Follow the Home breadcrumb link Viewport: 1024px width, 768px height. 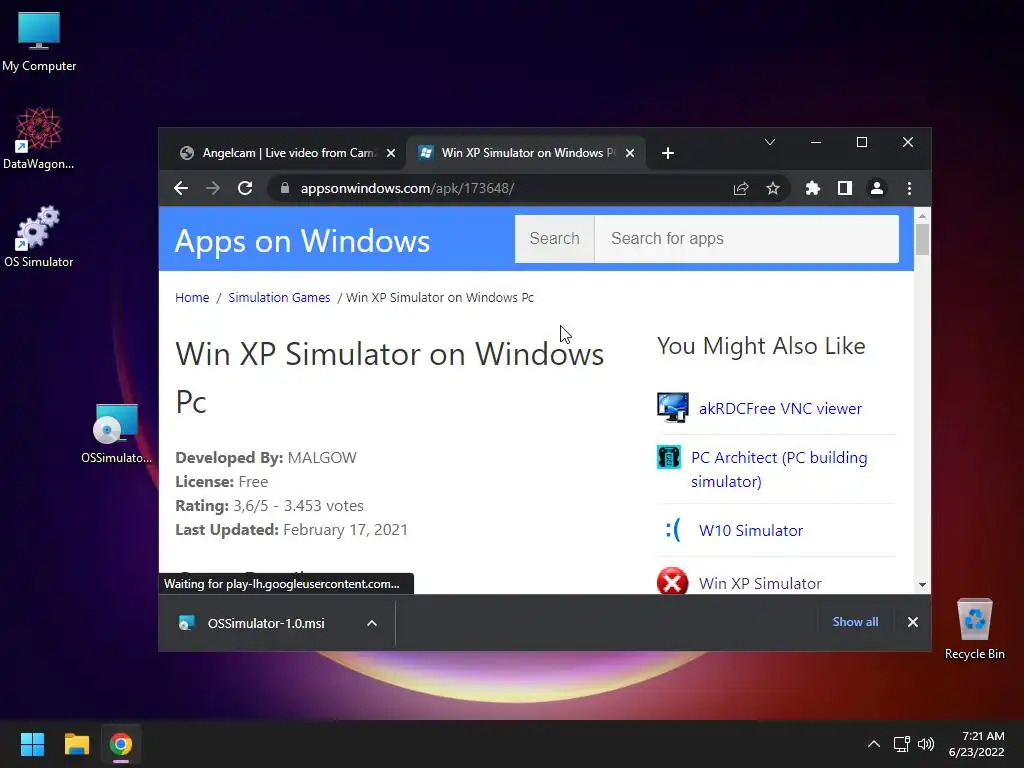click(x=192, y=297)
